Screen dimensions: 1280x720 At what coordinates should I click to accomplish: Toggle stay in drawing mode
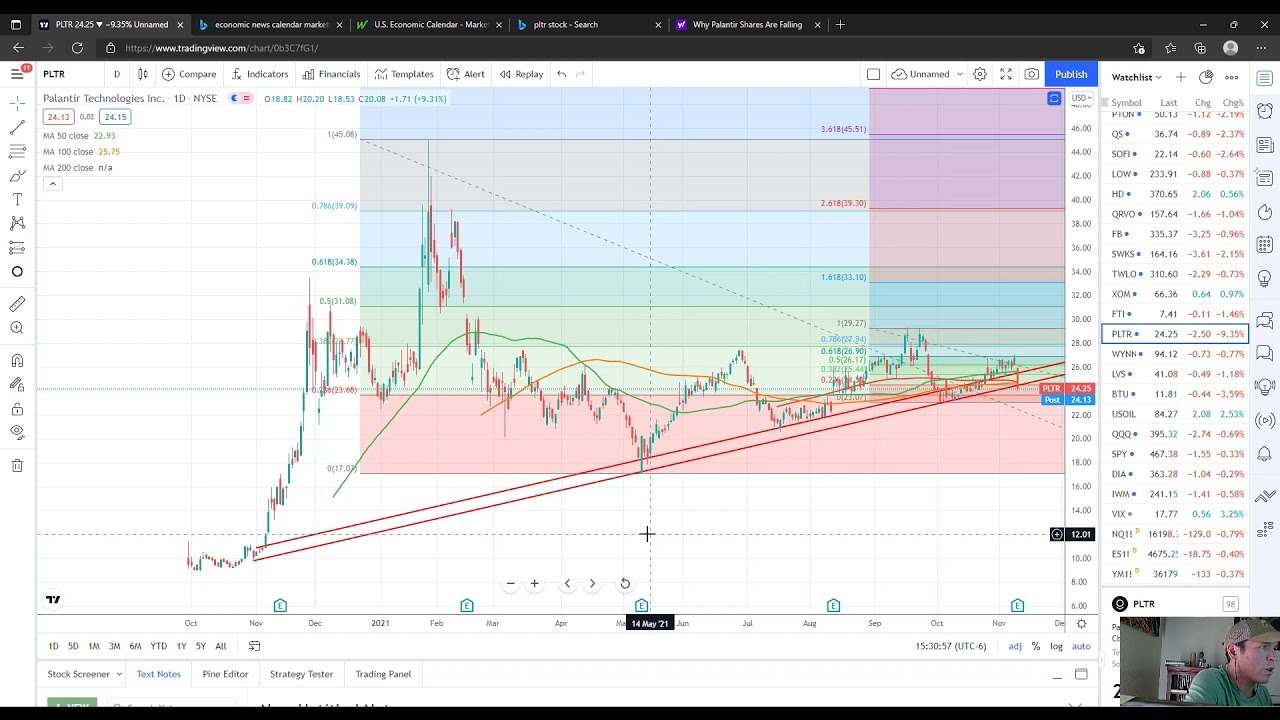coord(17,384)
